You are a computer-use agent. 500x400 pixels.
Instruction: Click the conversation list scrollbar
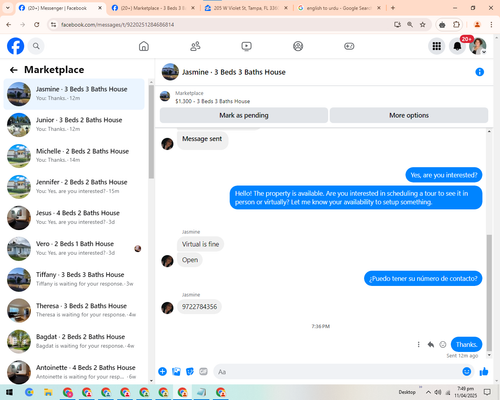(x=151, y=132)
